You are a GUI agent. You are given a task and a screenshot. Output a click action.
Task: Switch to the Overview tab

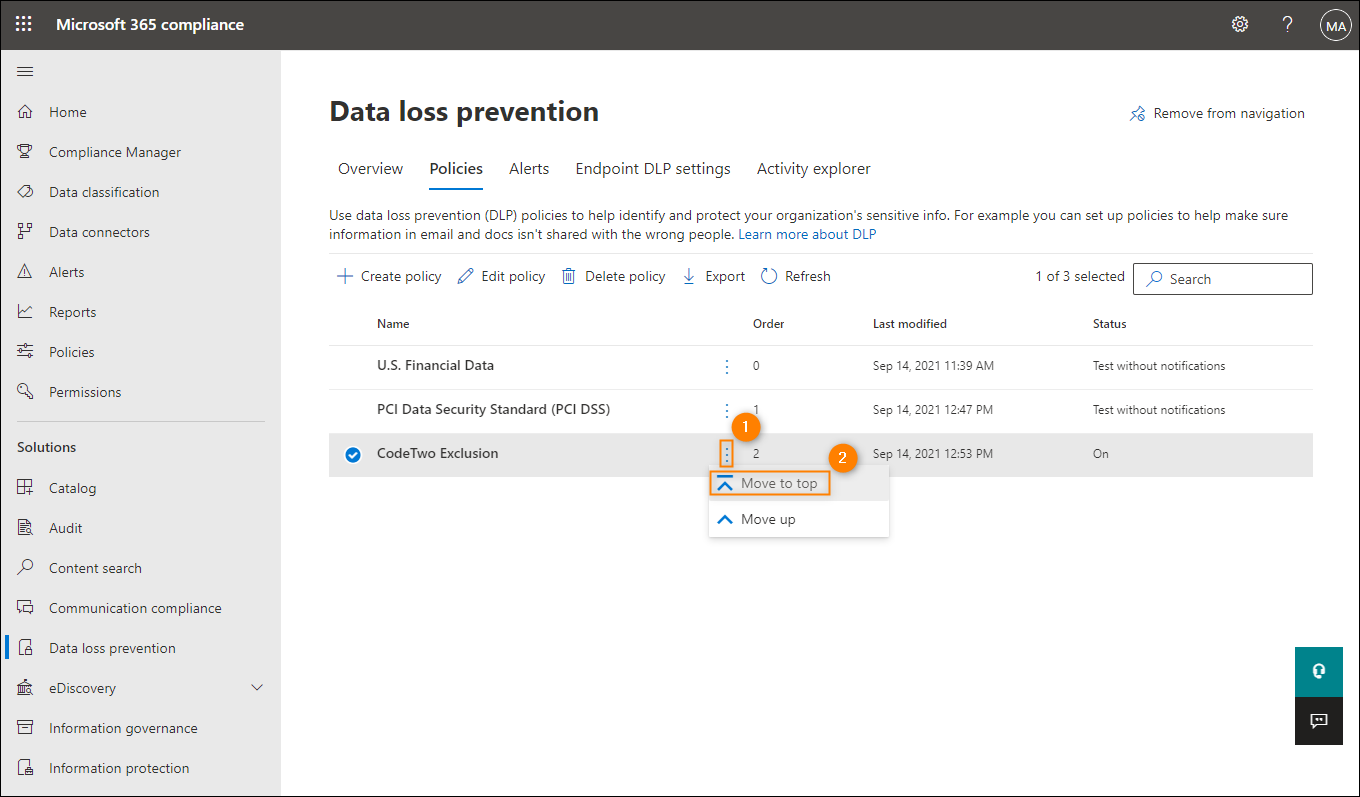[371, 169]
